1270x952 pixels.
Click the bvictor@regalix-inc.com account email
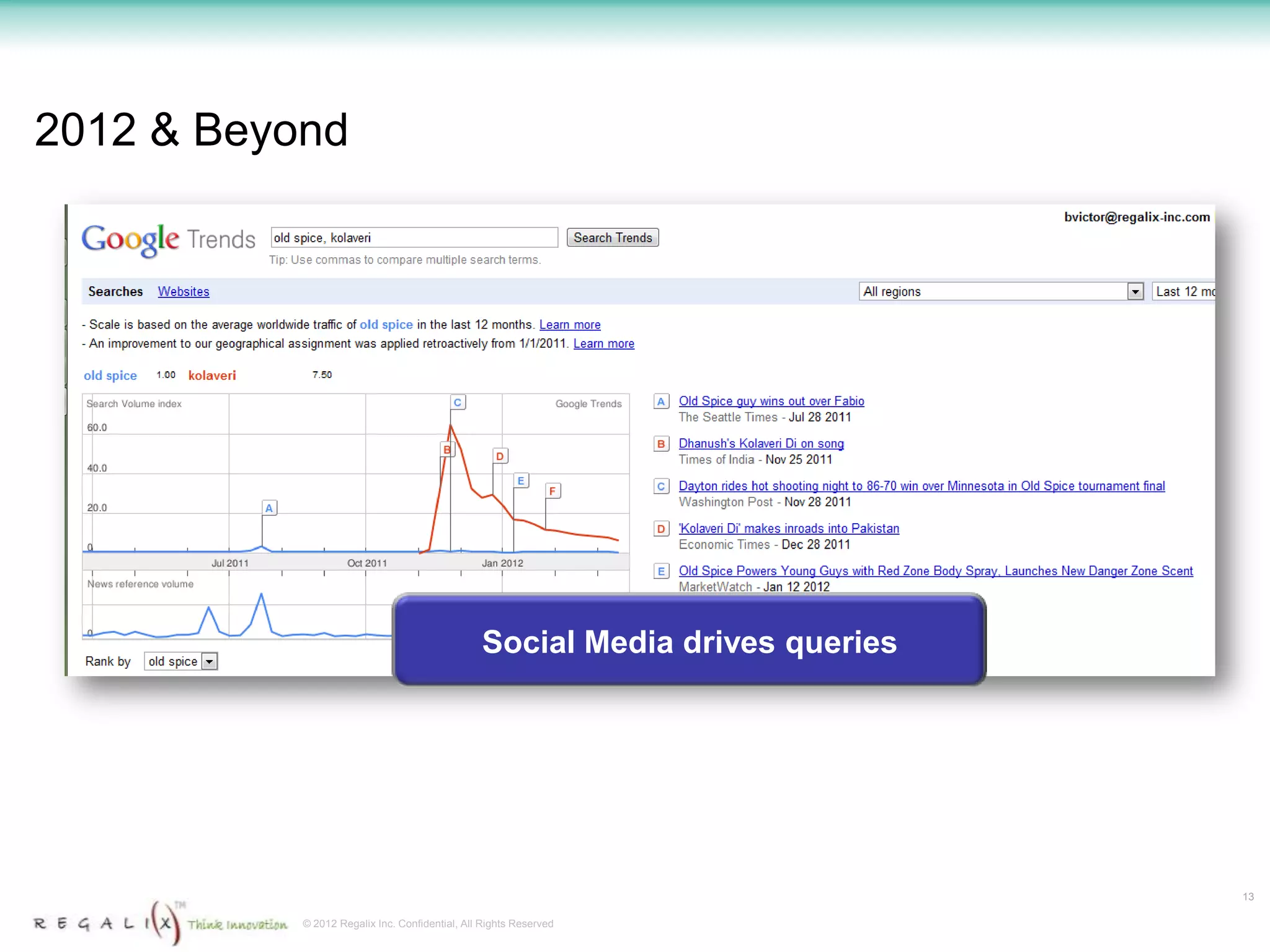1137,217
